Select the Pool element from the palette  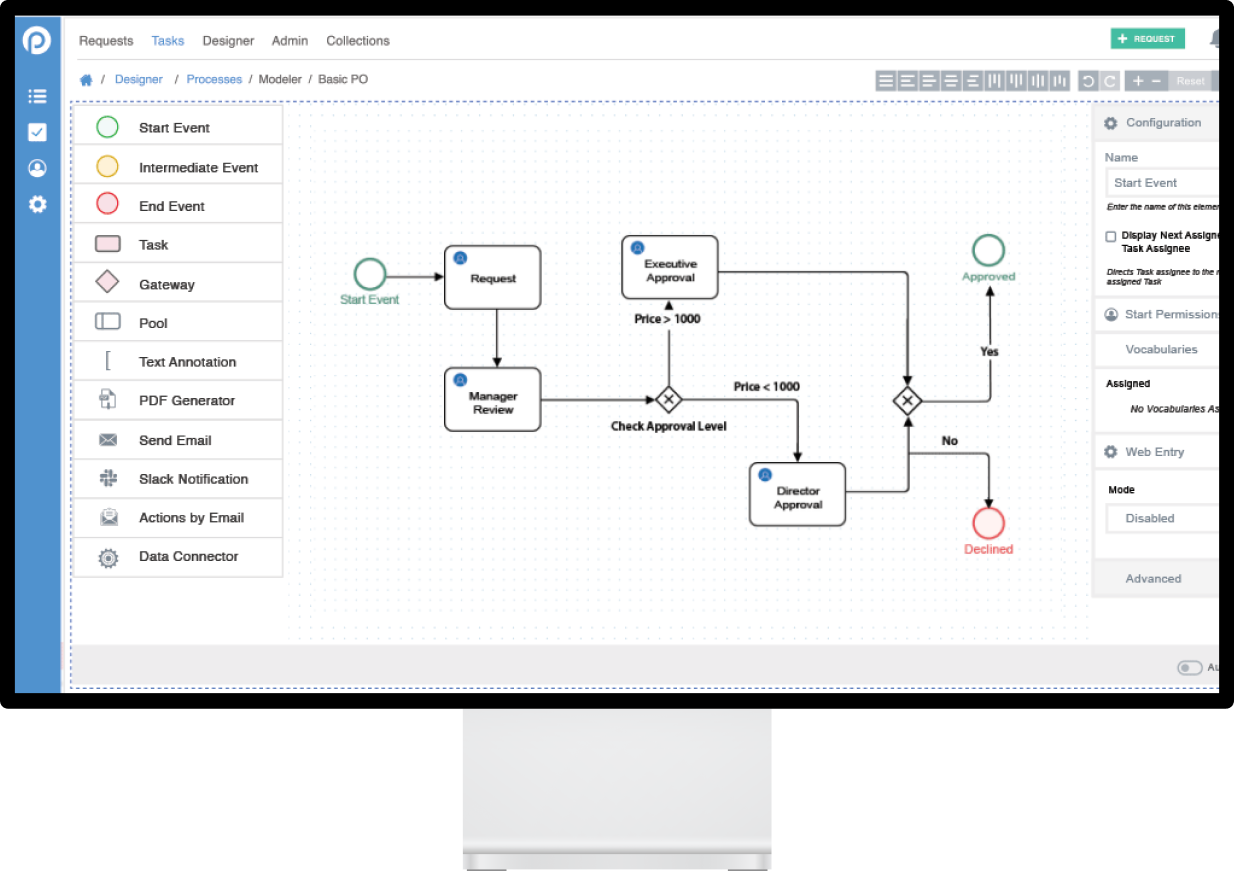179,321
